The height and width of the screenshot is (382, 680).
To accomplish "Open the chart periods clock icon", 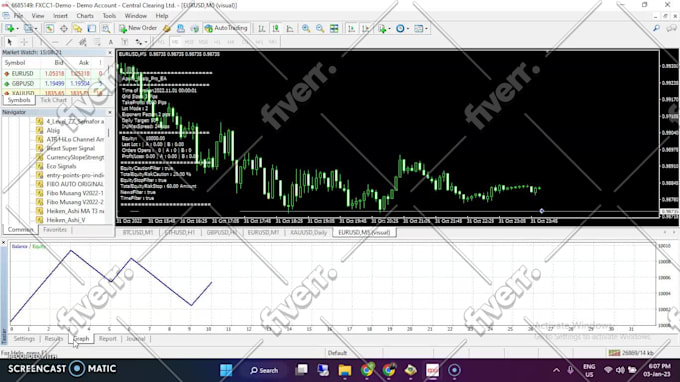I will tap(400, 28).
